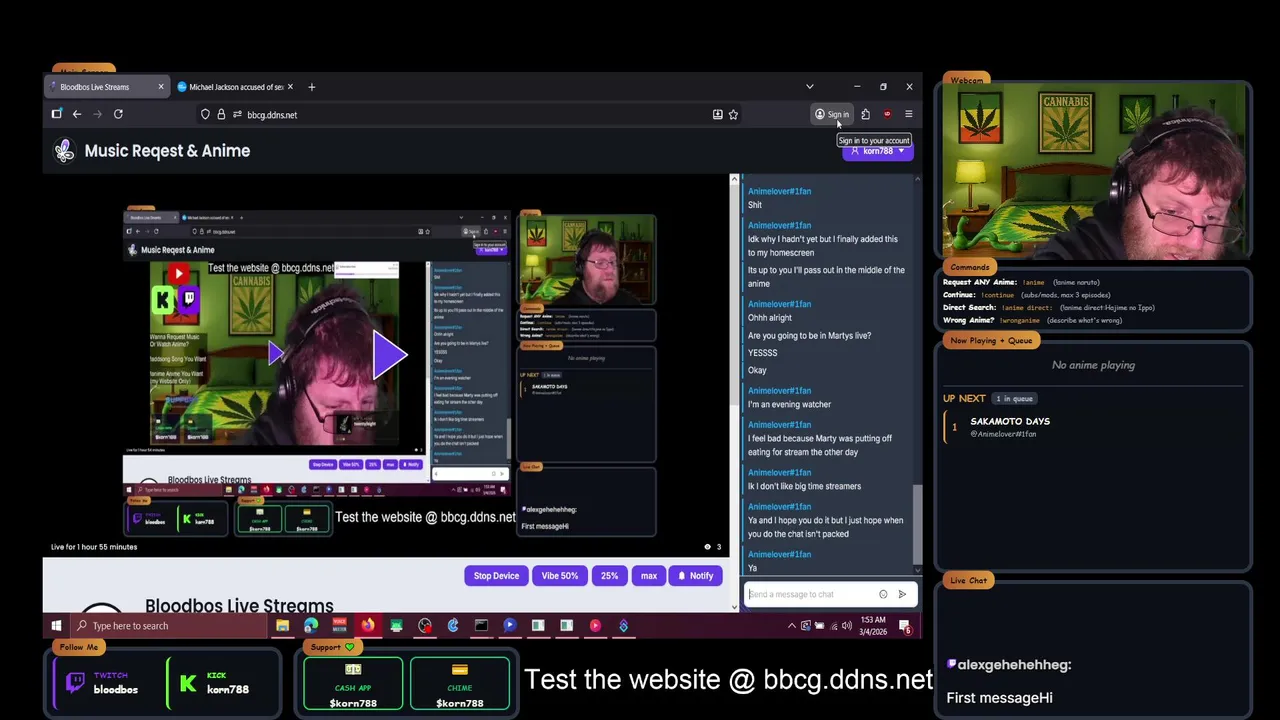Image resolution: width=1280 pixels, height=720 pixels.
Task: Close the Michael Jackson accused tab
Action: (288, 87)
